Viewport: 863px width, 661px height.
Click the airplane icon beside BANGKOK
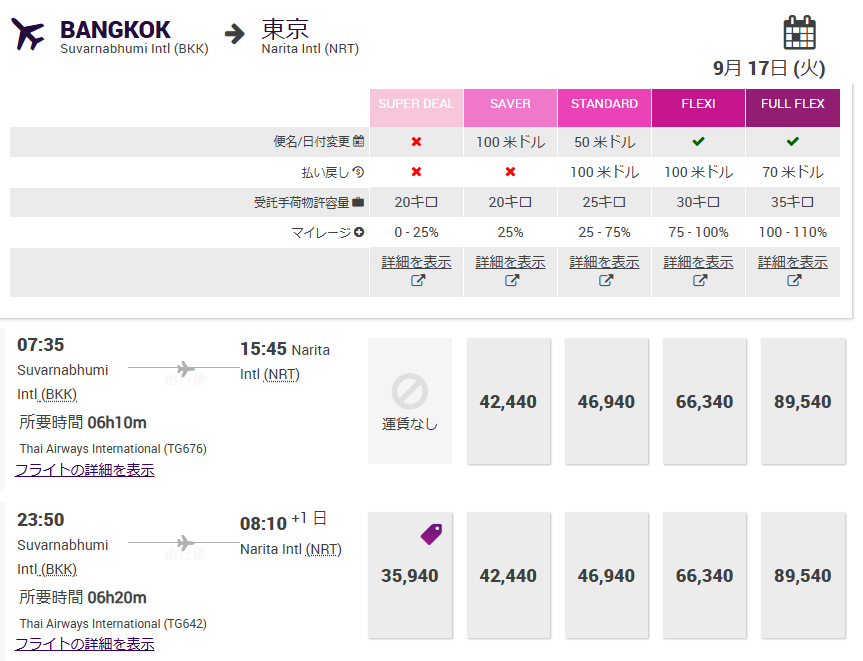[28, 34]
